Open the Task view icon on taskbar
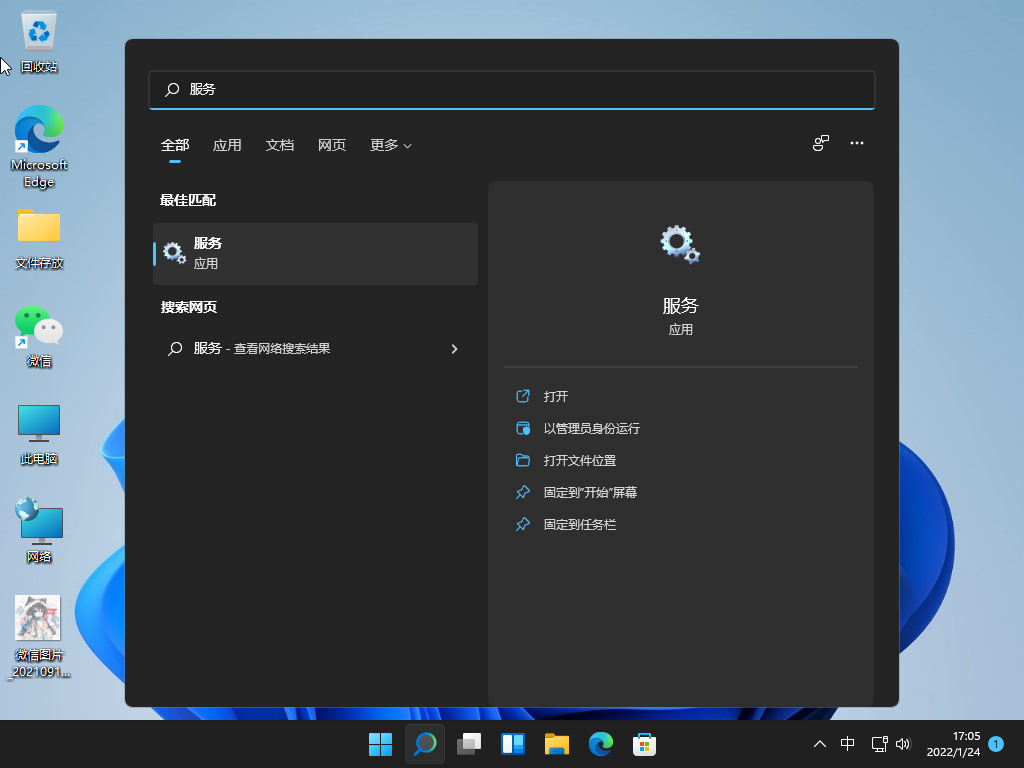This screenshot has height=768, width=1024. (x=468, y=744)
